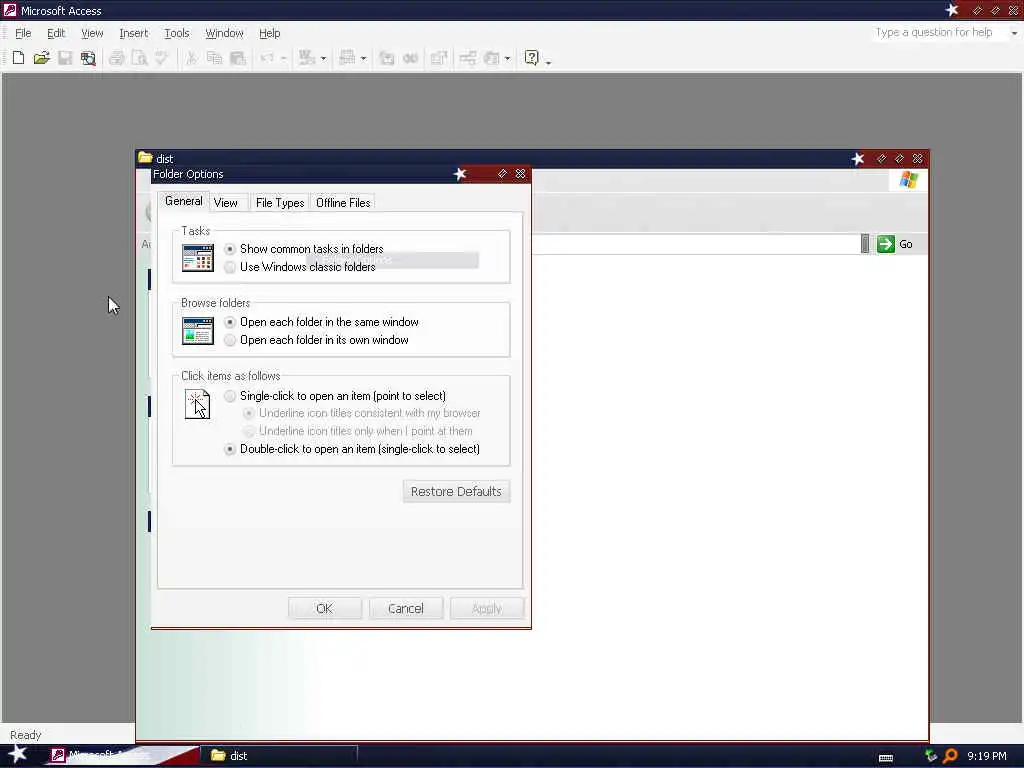The height and width of the screenshot is (768, 1024).
Task: Click the Apply button
Action: 487,609
